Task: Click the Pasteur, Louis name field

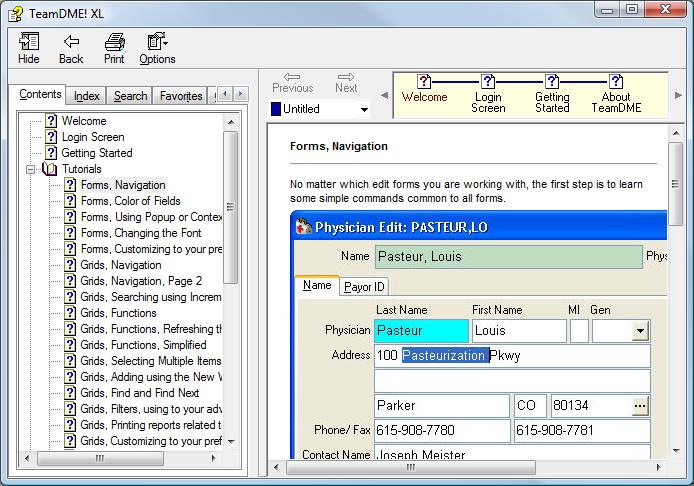Action: point(509,257)
